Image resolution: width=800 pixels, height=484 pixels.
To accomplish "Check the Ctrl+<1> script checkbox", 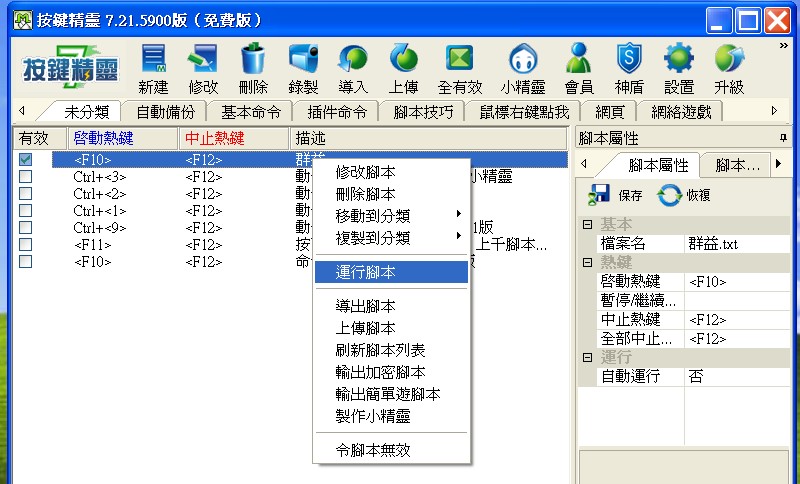I will tap(25, 211).
